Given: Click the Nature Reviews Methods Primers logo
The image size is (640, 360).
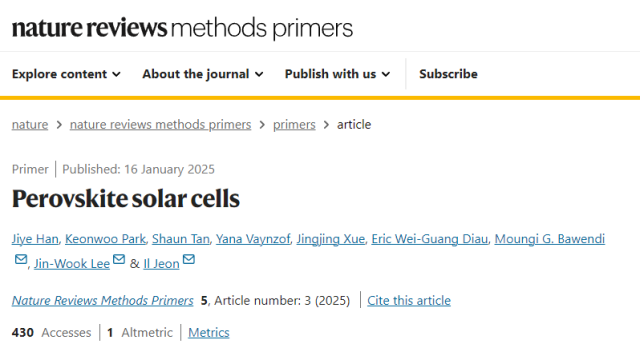Looking at the screenshot, I should (x=182, y=28).
